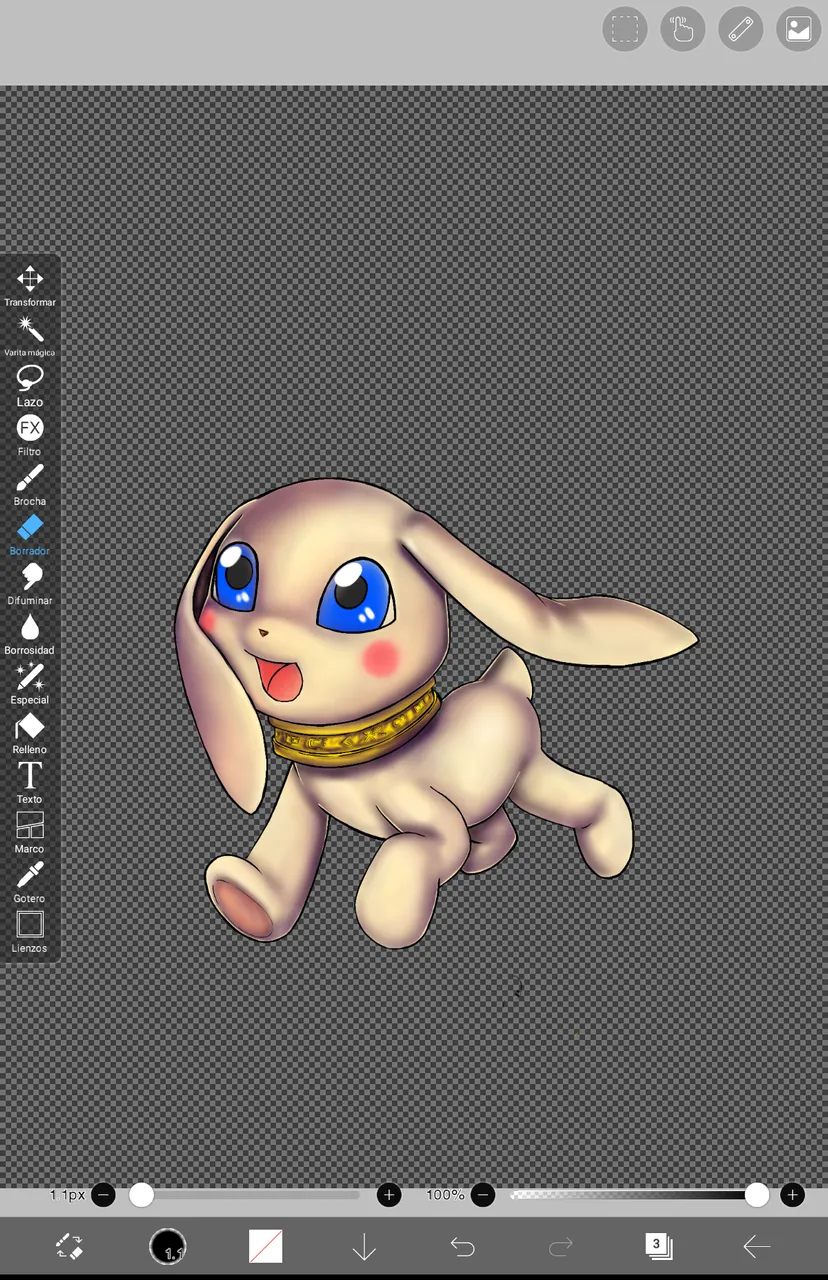Choose the Difuminar smudge tool
The width and height of the screenshot is (828, 1280).
coord(30,584)
